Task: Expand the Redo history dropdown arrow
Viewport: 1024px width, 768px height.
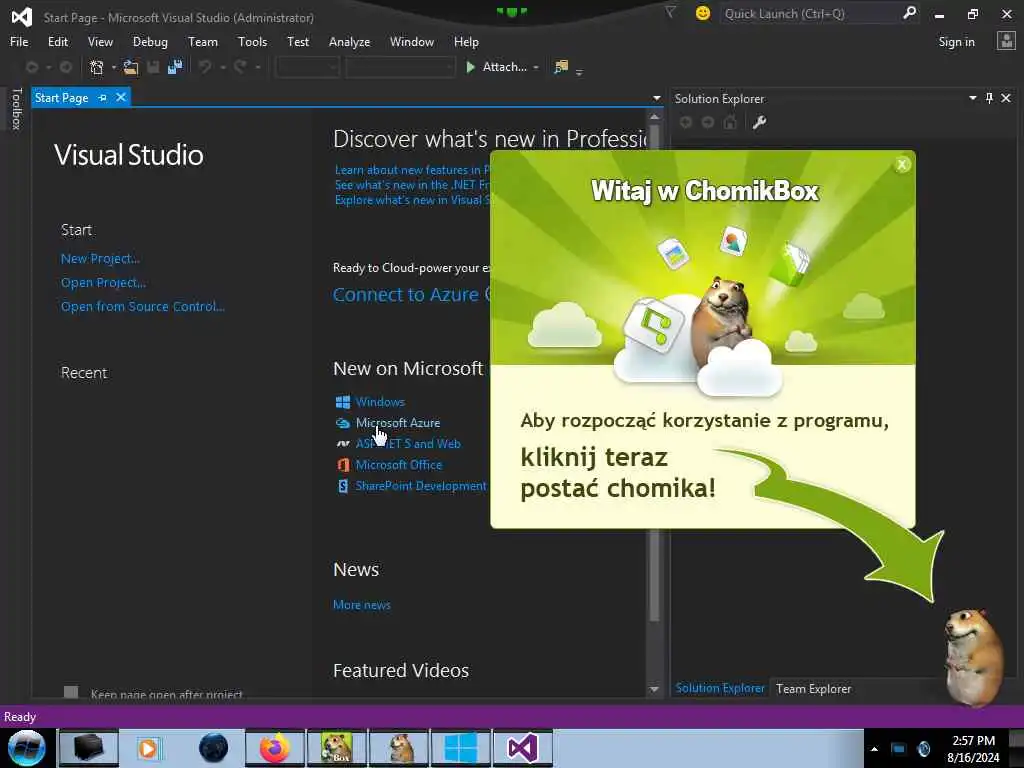Action: coord(258,67)
